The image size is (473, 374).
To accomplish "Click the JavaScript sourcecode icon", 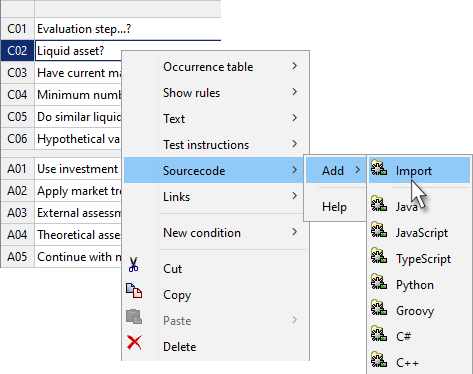I will (x=379, y=230).
